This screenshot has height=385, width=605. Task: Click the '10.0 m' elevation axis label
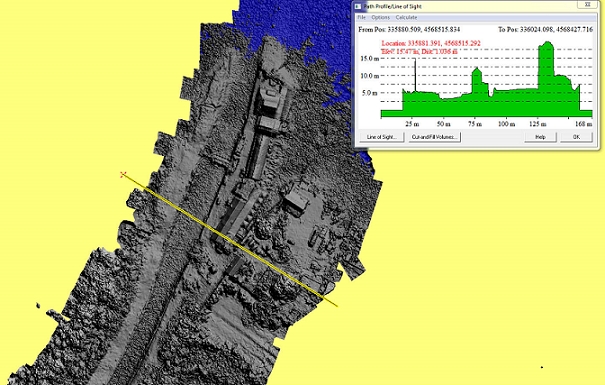pyautogui.click(x=370, y=76)
